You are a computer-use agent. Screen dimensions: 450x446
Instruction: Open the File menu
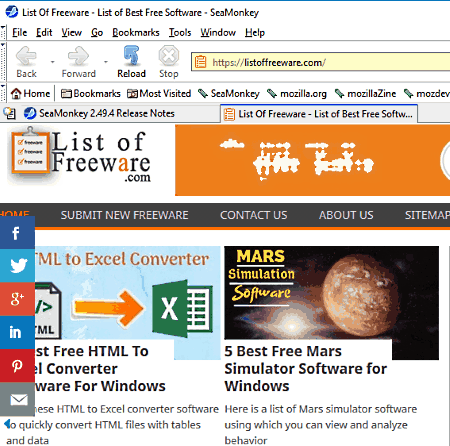19,32
